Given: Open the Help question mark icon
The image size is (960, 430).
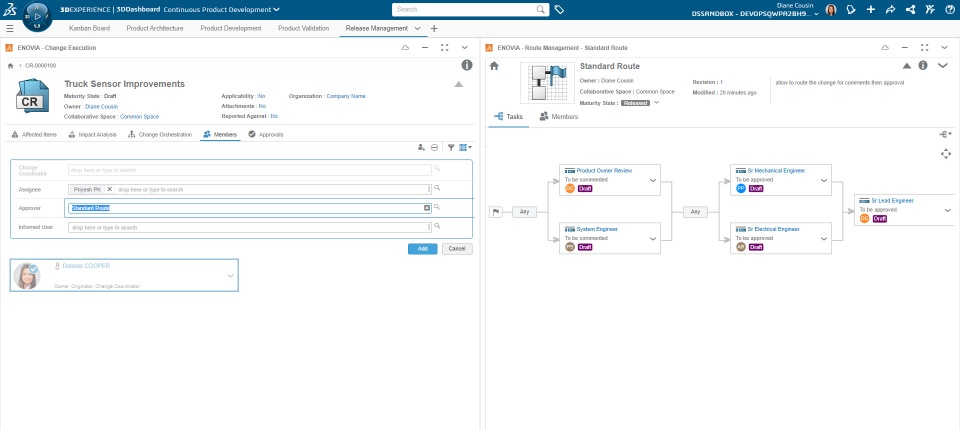Looking at the screenshot, I should pos(950,9).
